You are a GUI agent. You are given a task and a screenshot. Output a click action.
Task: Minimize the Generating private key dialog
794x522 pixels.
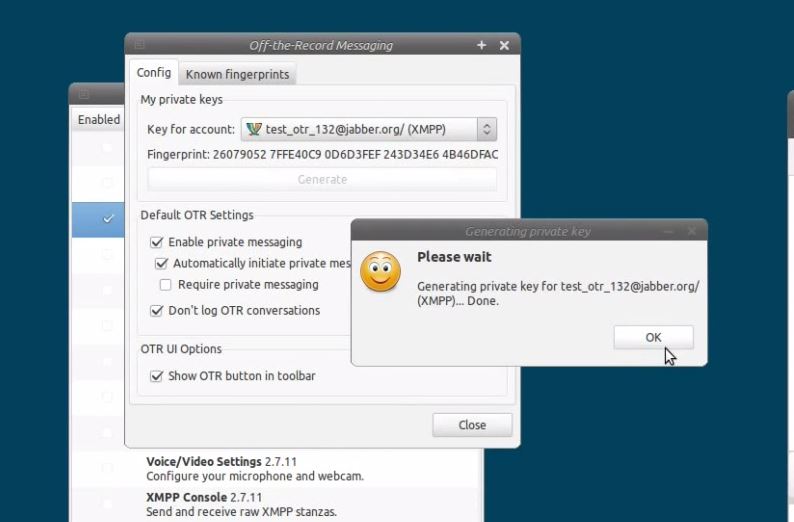669,231
